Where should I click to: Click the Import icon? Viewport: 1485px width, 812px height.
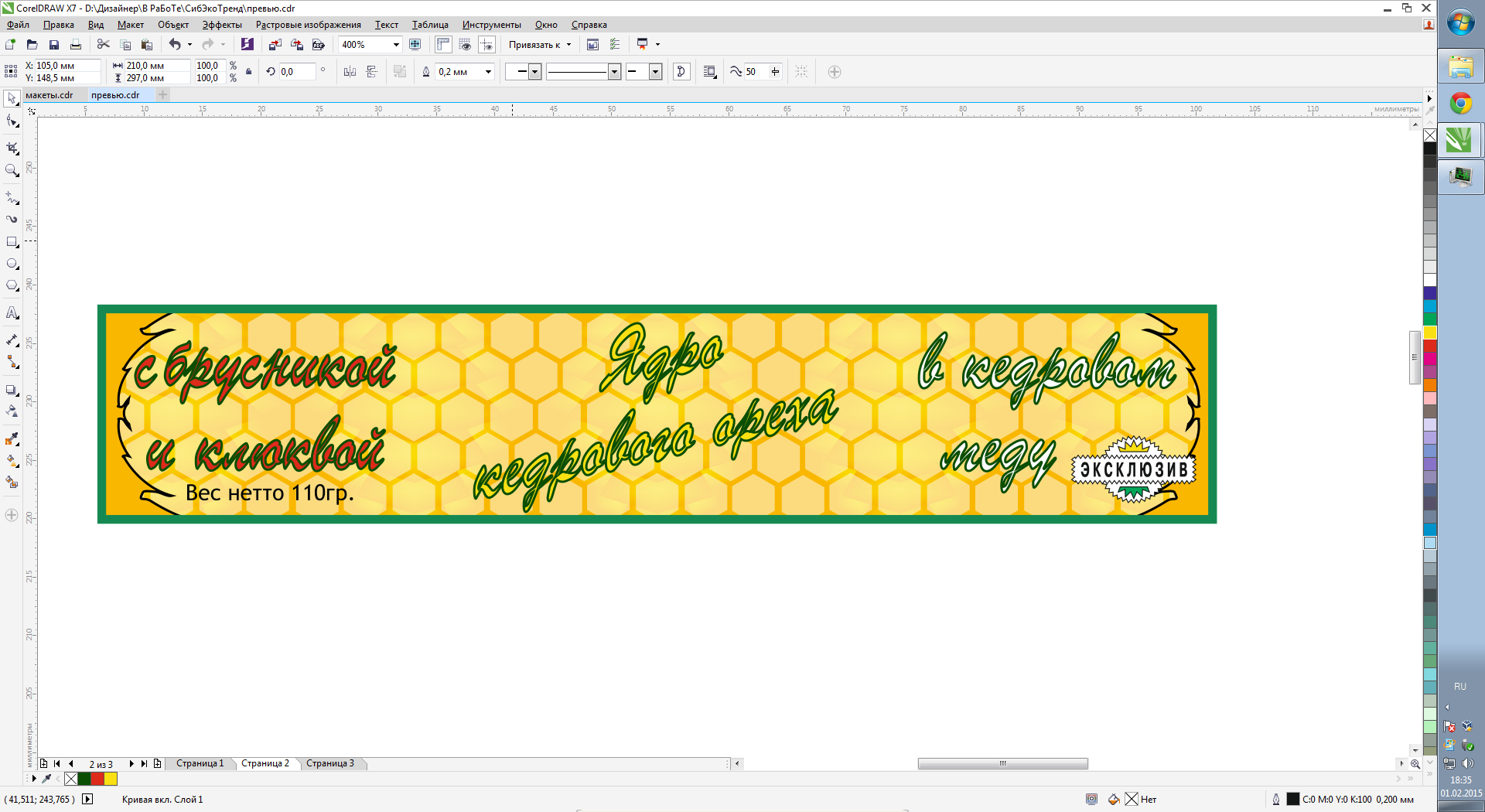pos(275,45)
